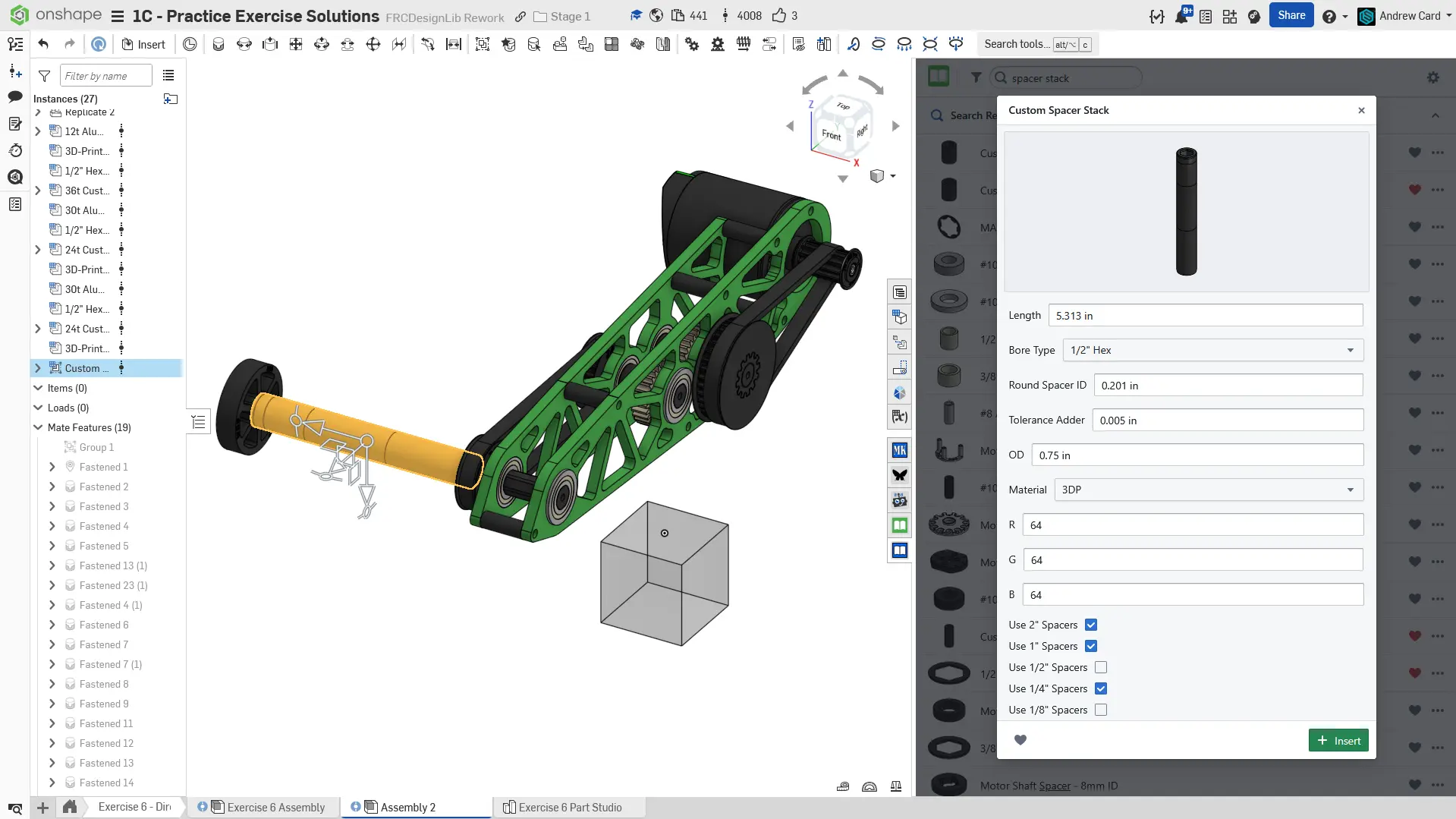Viewport: 1456px width, 819px height.
Task: Open the help question mark menu
Action: 1329,16
